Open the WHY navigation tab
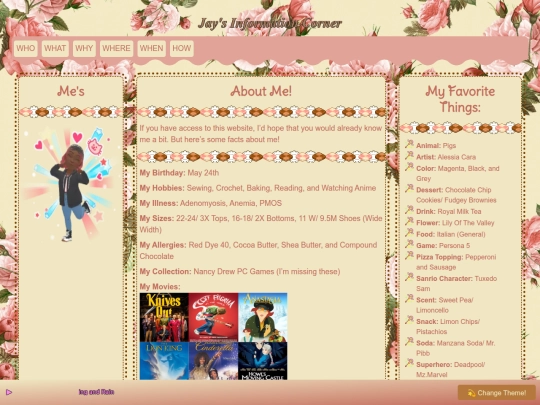This screenshot has height=405, width=540. click(x=84, y=48)
